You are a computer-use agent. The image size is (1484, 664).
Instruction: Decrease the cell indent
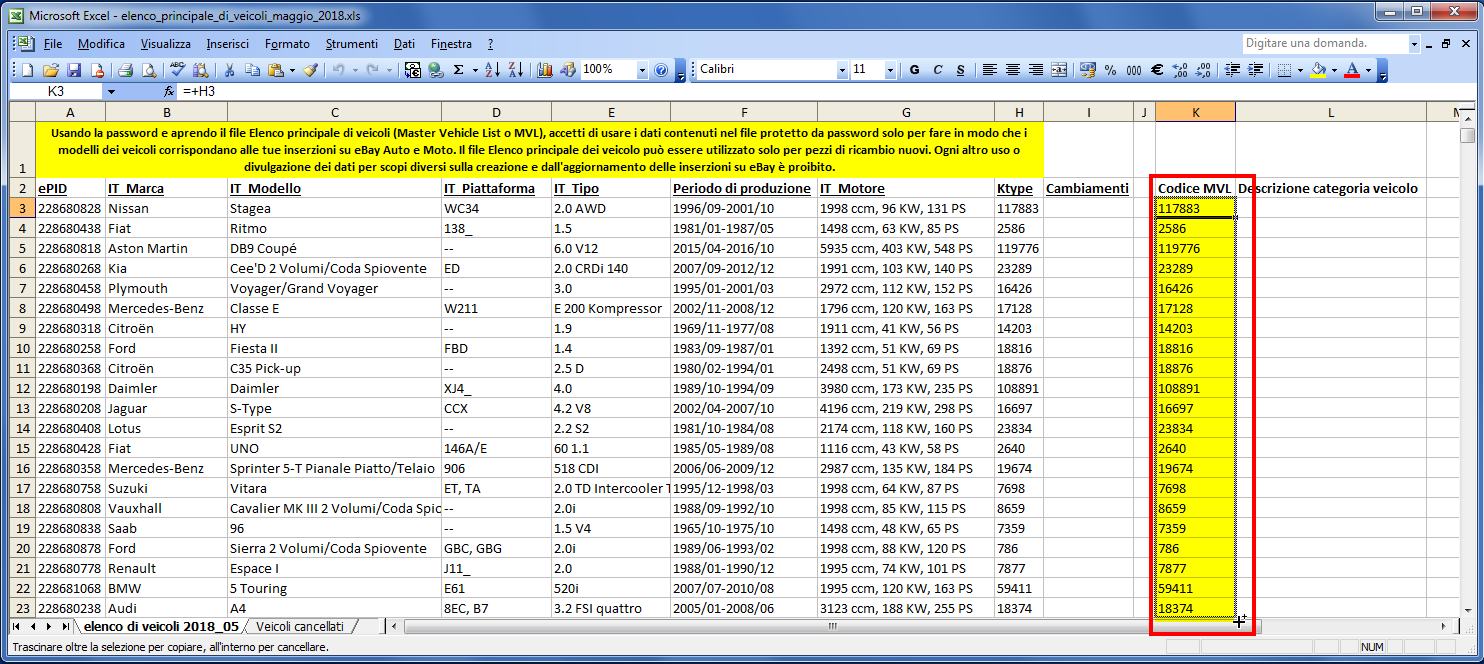coord(1232,70)
